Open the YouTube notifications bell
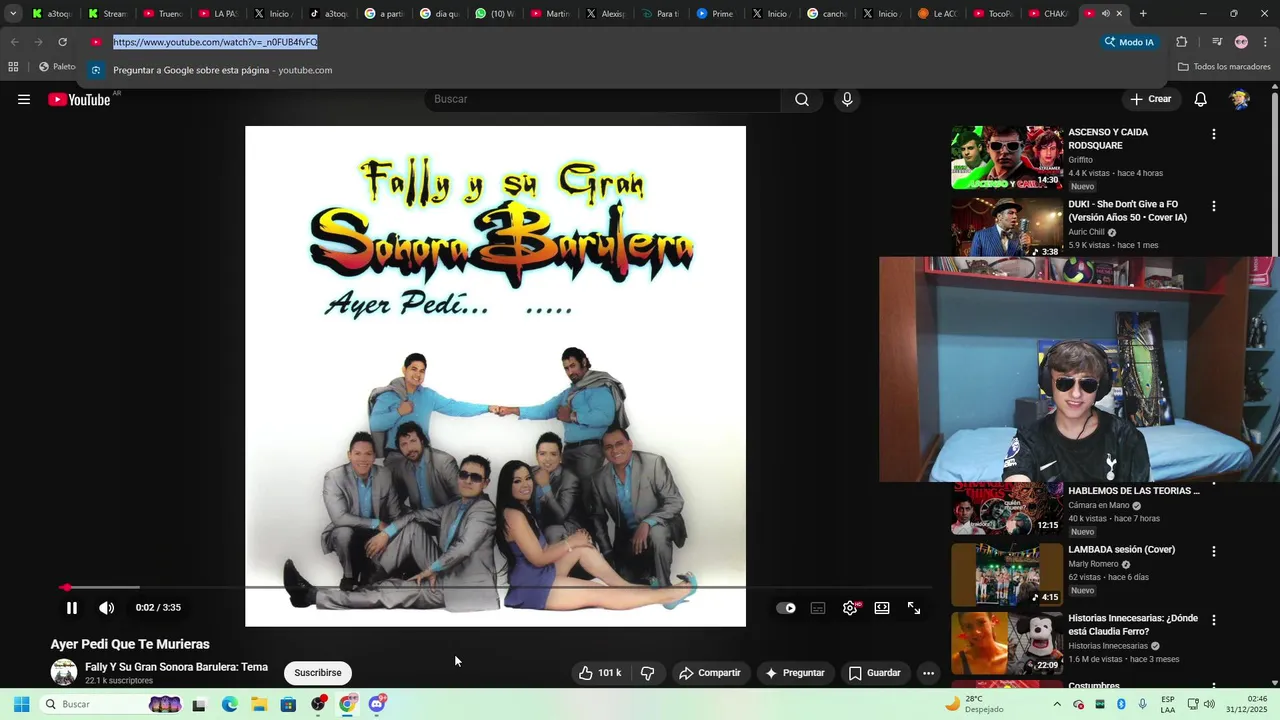This screenshot has width=1280, height=720. pyautogui.click(x=1201, y=99)
